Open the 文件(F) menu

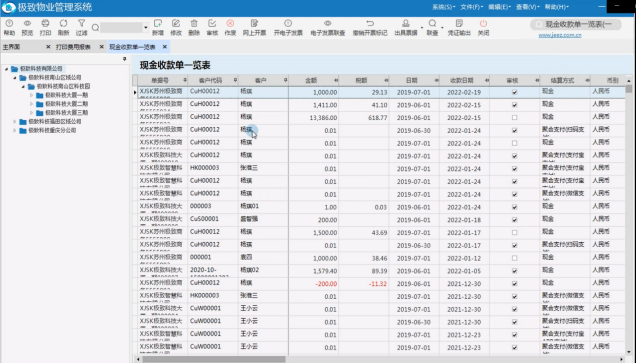tap(472, 7)
